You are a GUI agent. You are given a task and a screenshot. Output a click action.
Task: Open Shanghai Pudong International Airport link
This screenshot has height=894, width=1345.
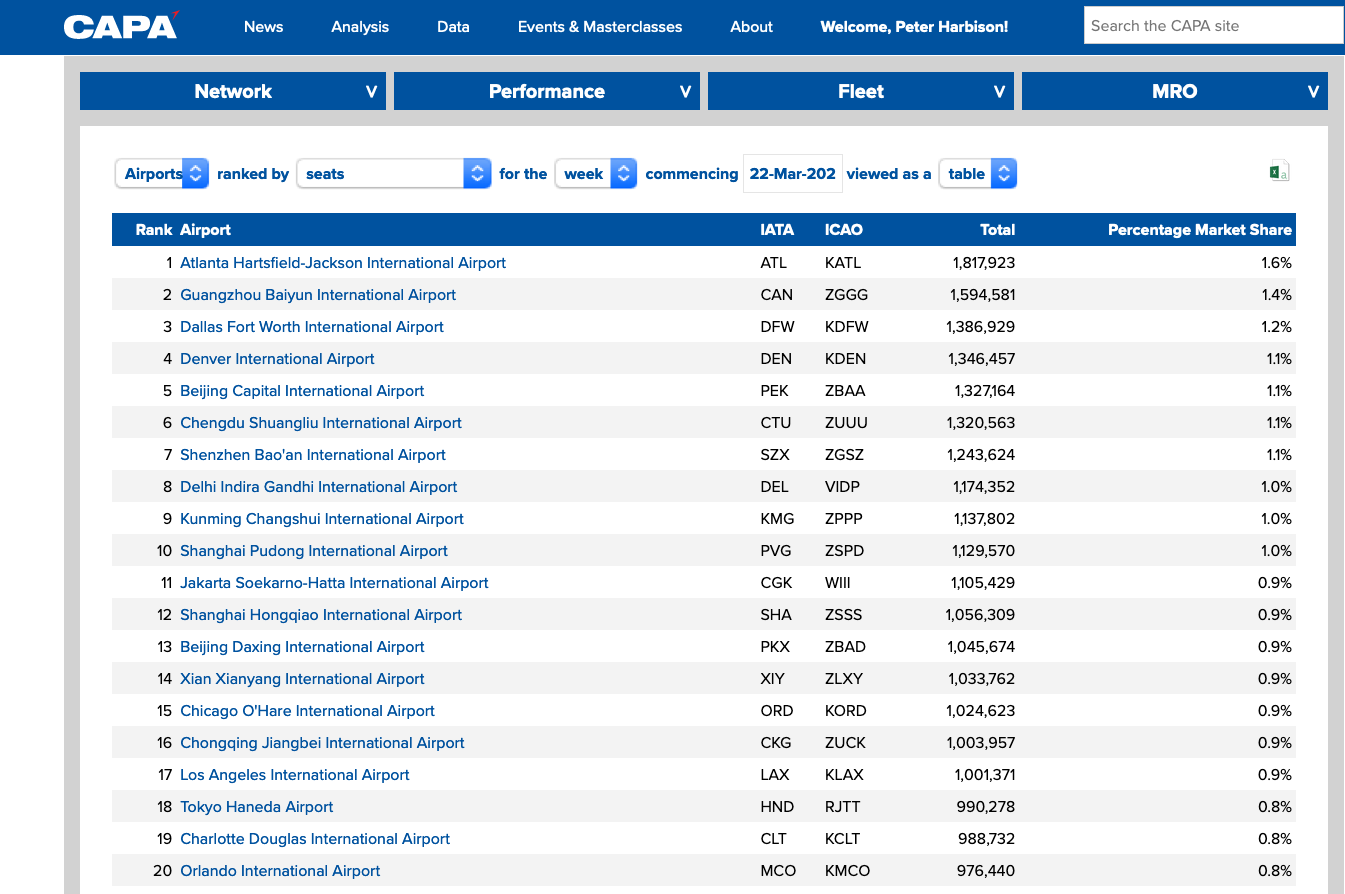[x=314, y=551]
